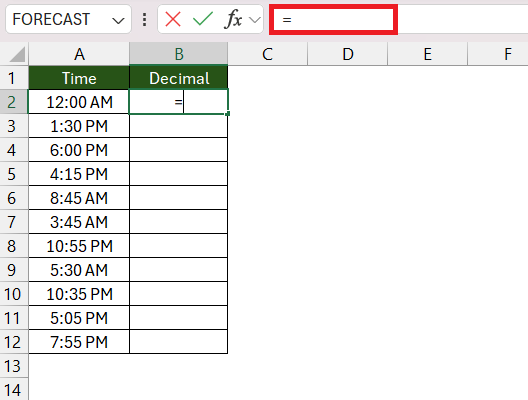The width and height of the screenshot is (528, 400).
Task: Click the Time header cell
Action: click(79, 78)
